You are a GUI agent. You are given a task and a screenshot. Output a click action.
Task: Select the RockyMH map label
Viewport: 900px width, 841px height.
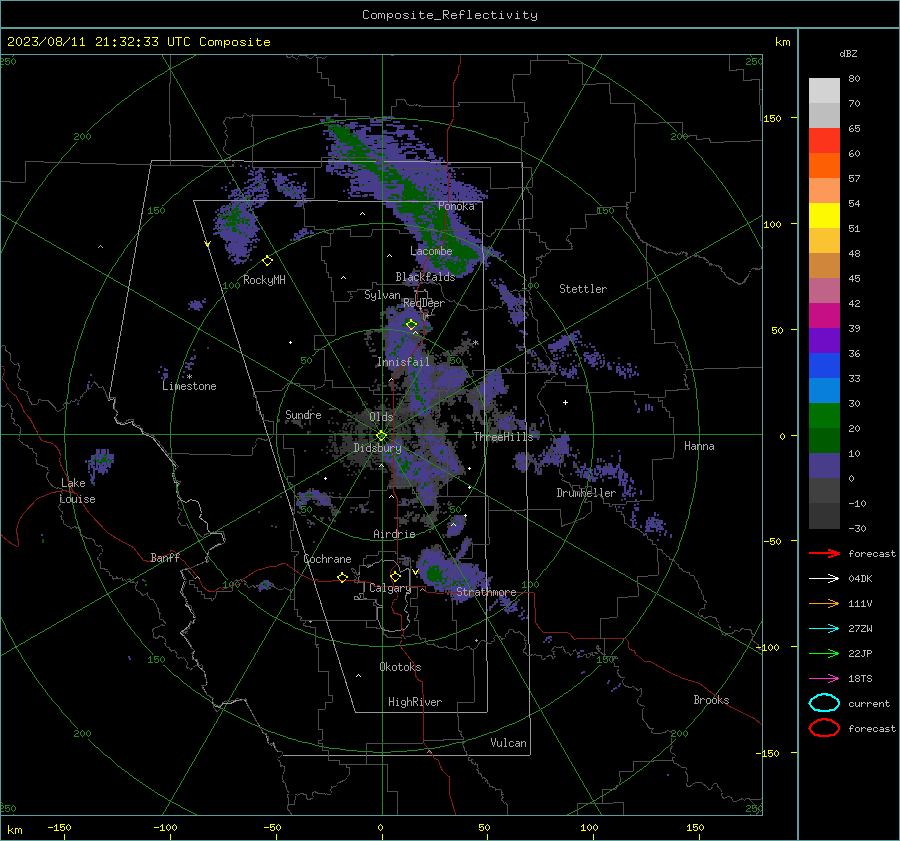264,280
